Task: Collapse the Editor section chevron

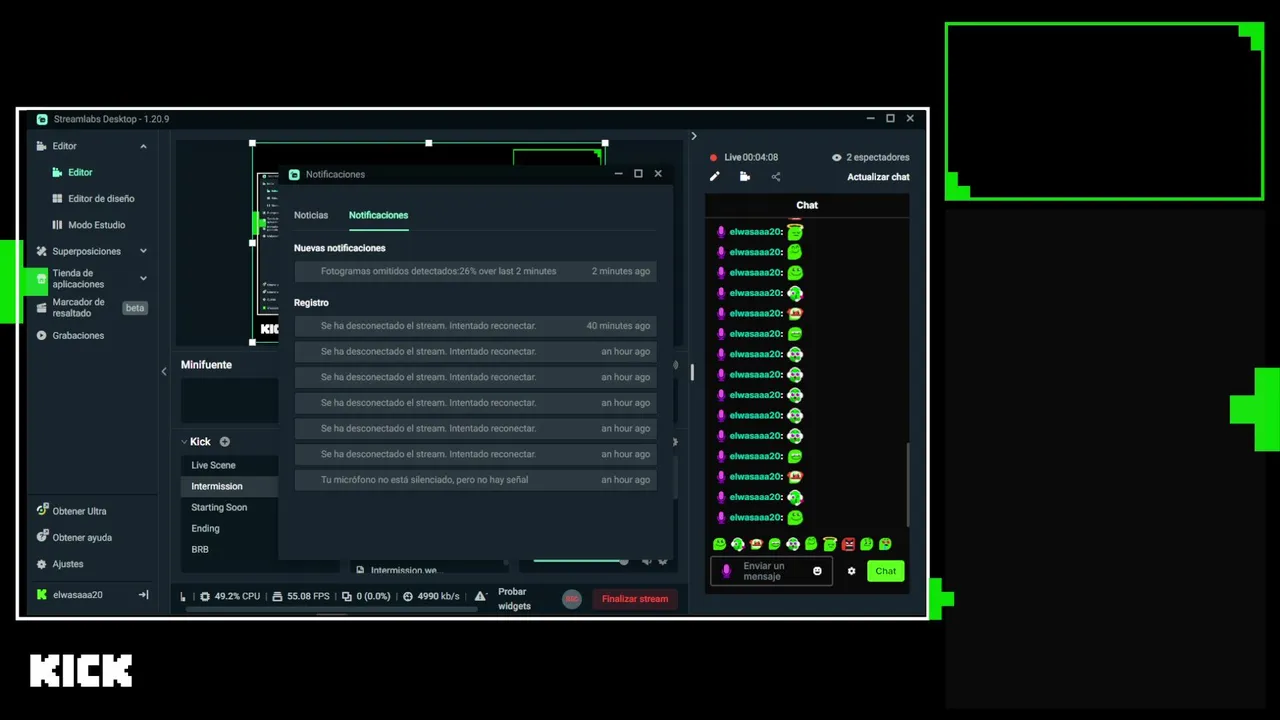Action: click(x=143, y=146)
